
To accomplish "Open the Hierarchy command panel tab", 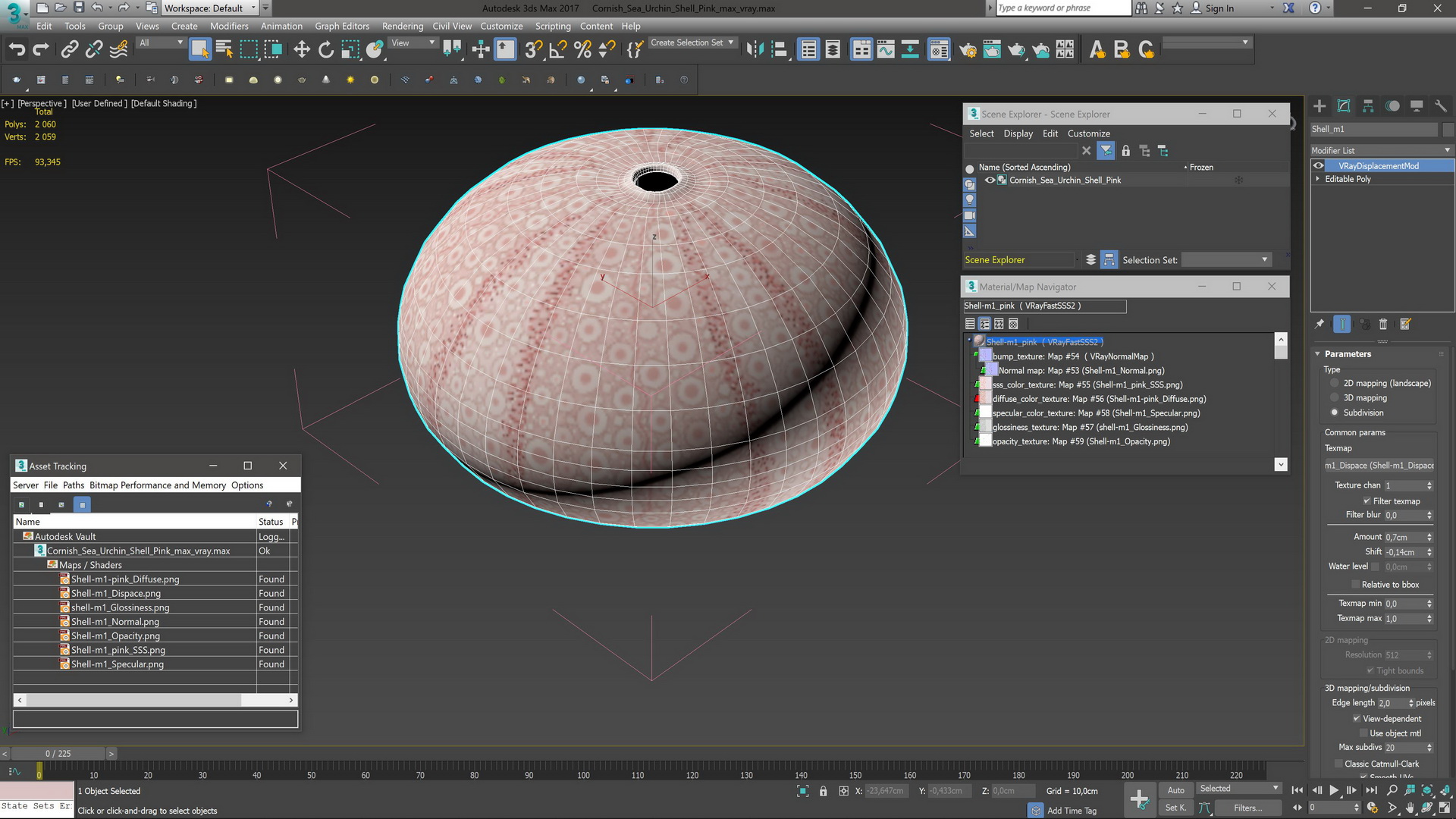I will 1368,106.
